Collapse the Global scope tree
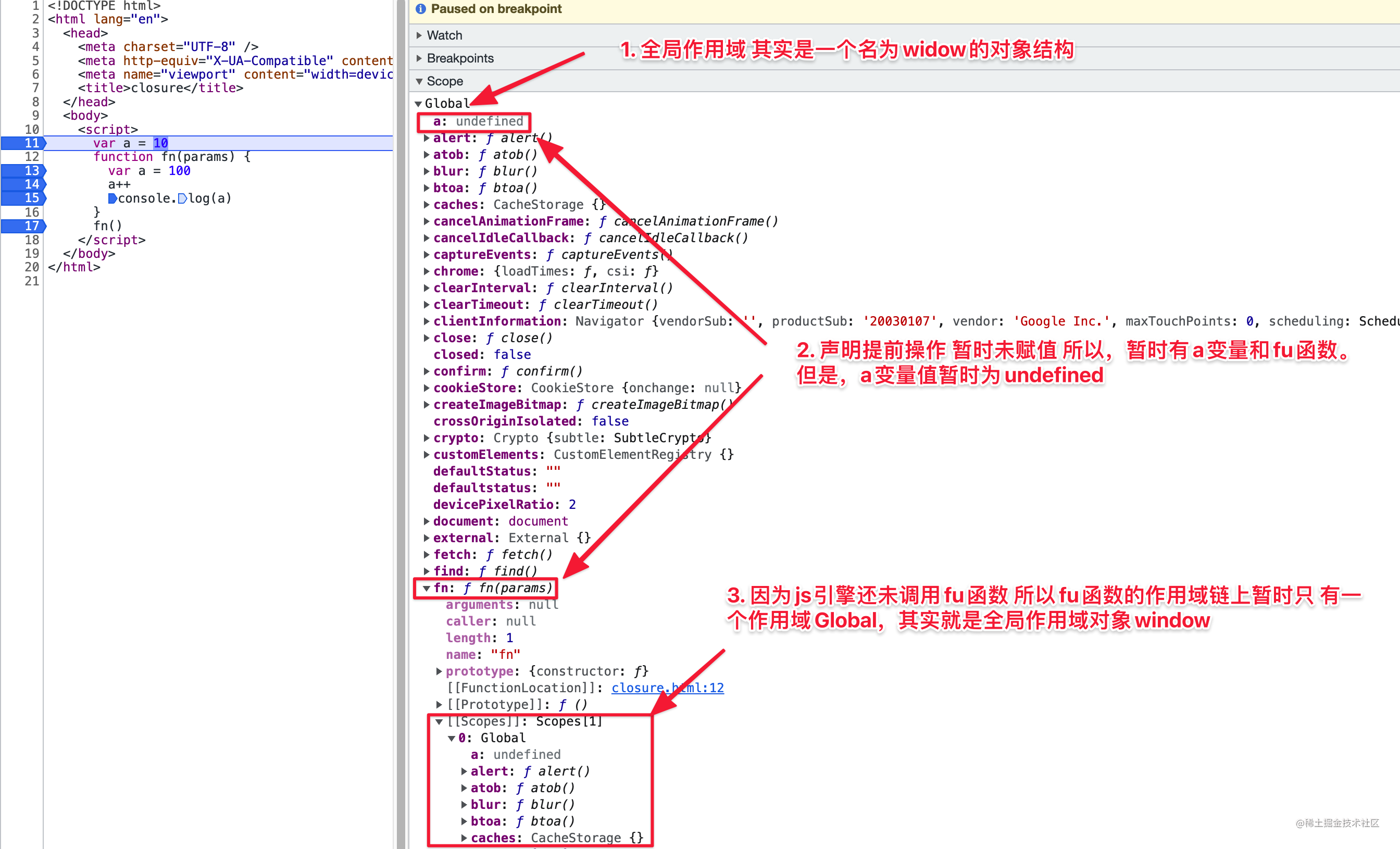This screenshot has height=849, width=1400. (x=418, y=104)
